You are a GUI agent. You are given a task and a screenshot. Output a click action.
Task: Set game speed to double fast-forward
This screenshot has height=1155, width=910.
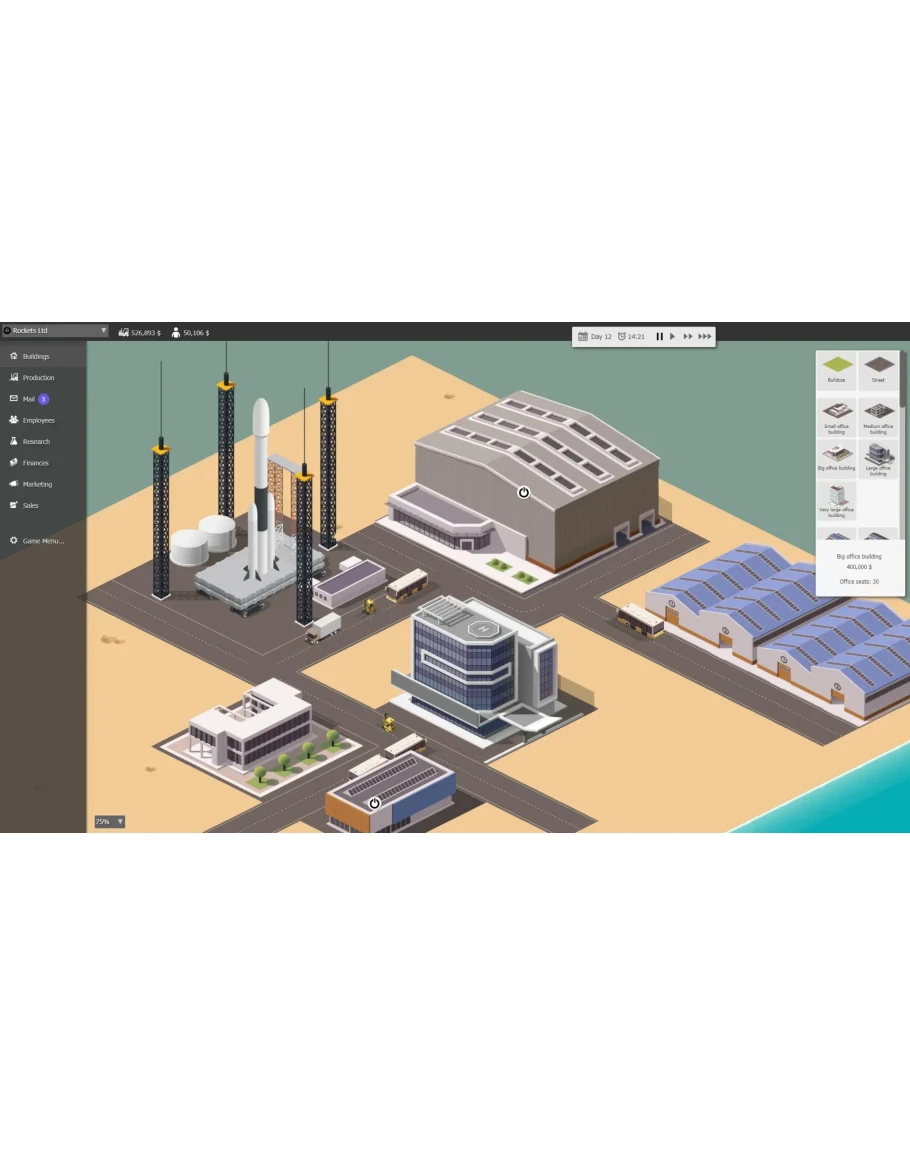(688, 337)
